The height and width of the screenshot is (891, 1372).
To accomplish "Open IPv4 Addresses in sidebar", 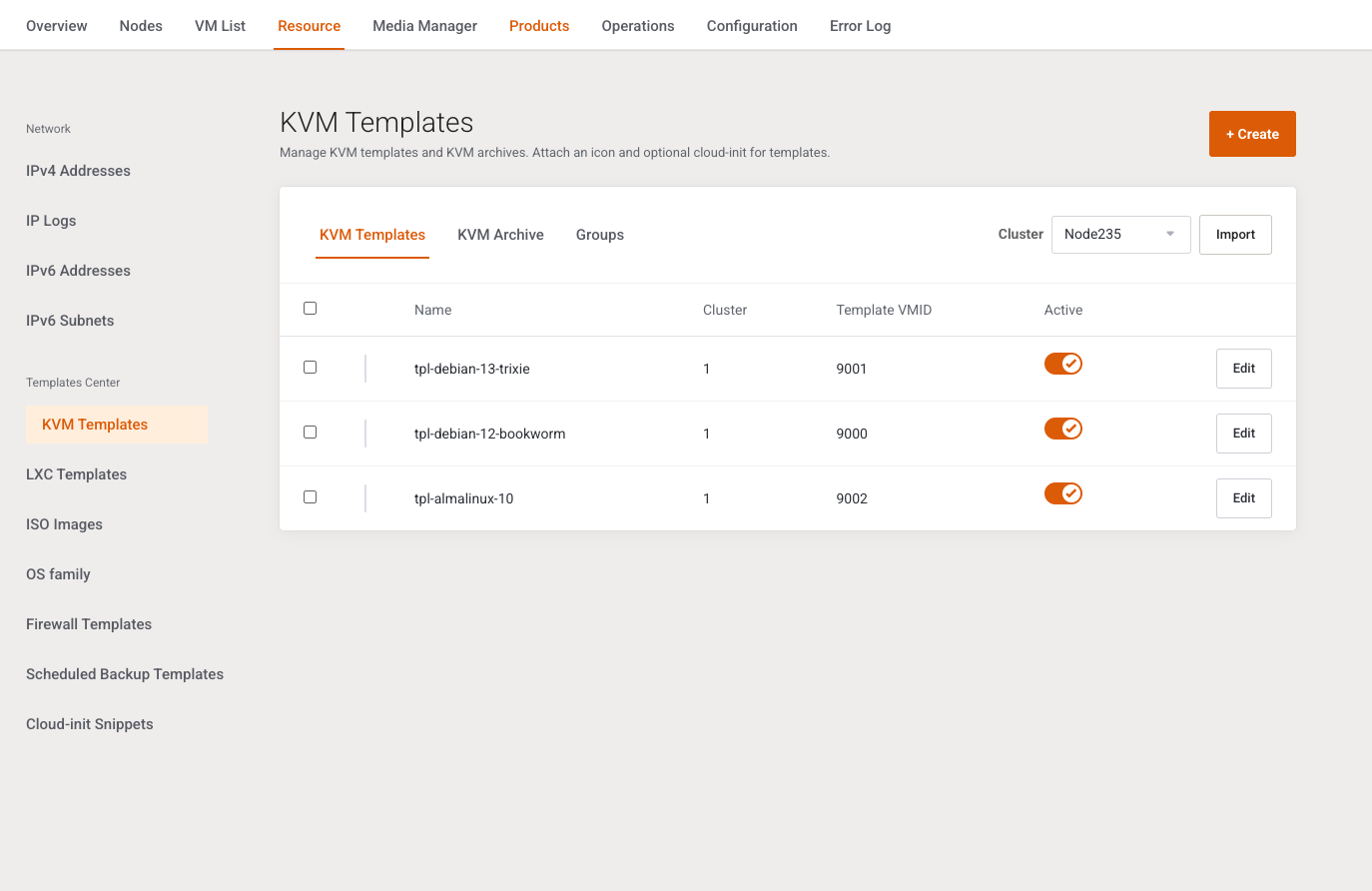I will [x=78, y=171].
